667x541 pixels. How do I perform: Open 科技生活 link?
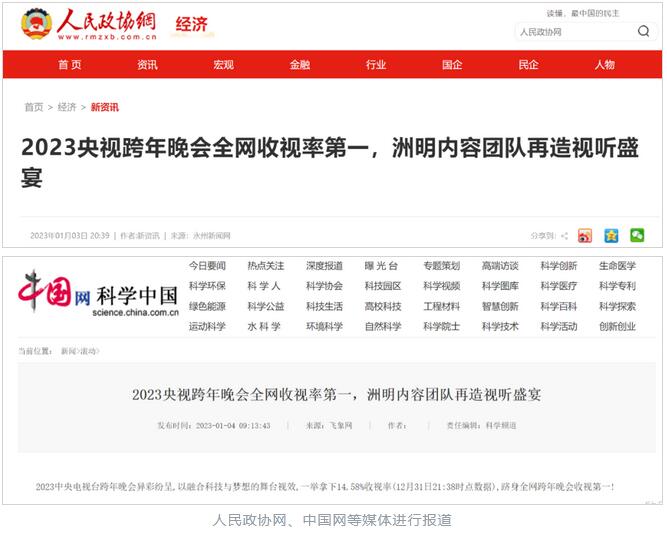coord(324,306)
